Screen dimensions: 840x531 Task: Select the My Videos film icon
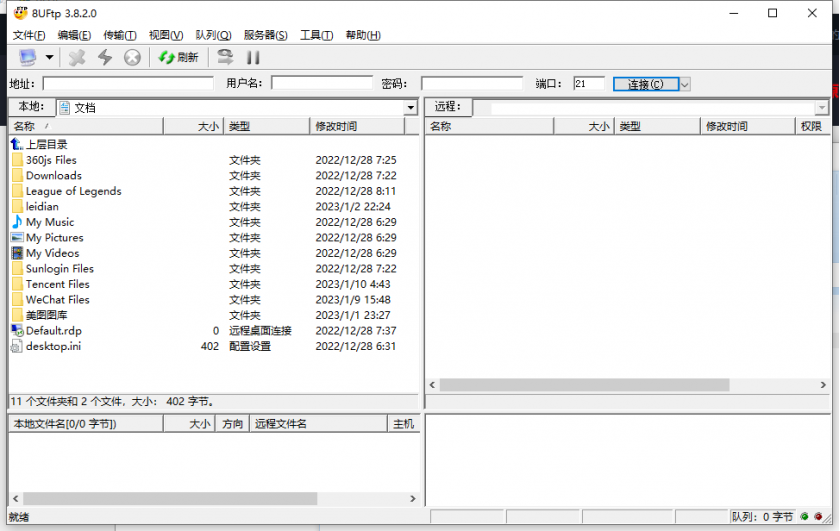[x=17, y=253]
